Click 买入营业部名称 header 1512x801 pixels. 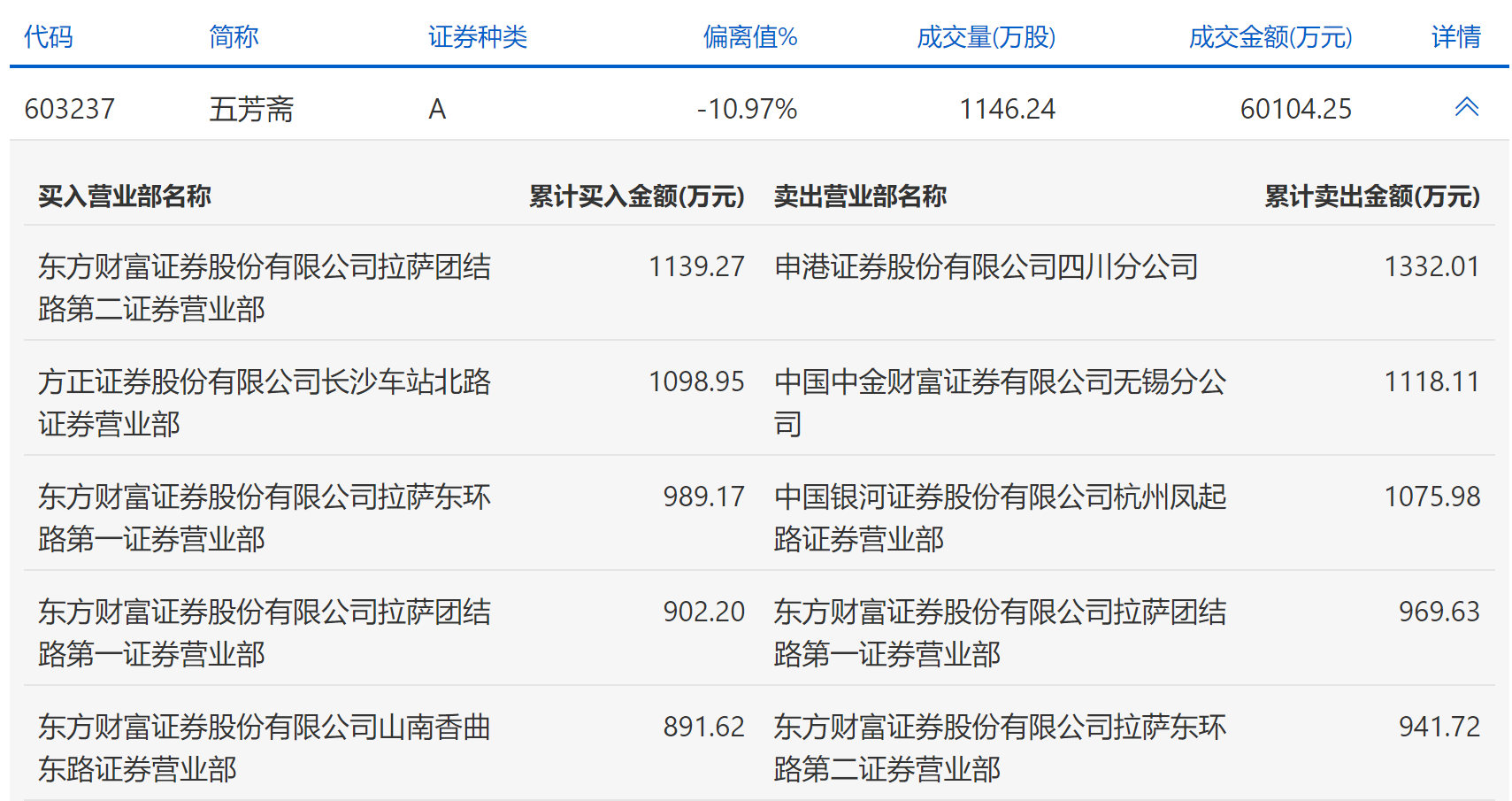pyautogui.click(x=125, y=196)
